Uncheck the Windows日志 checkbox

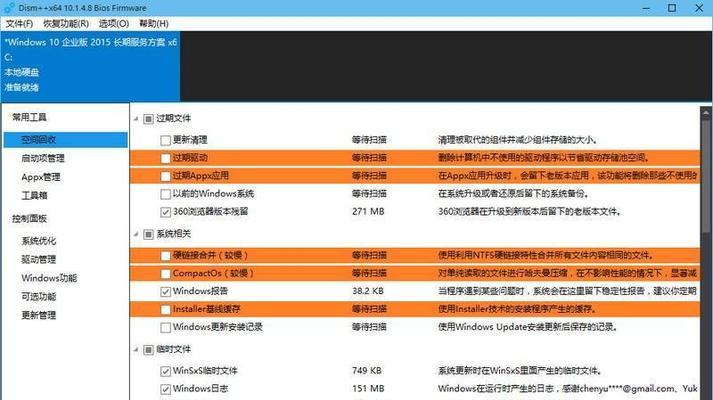[166, 389]
